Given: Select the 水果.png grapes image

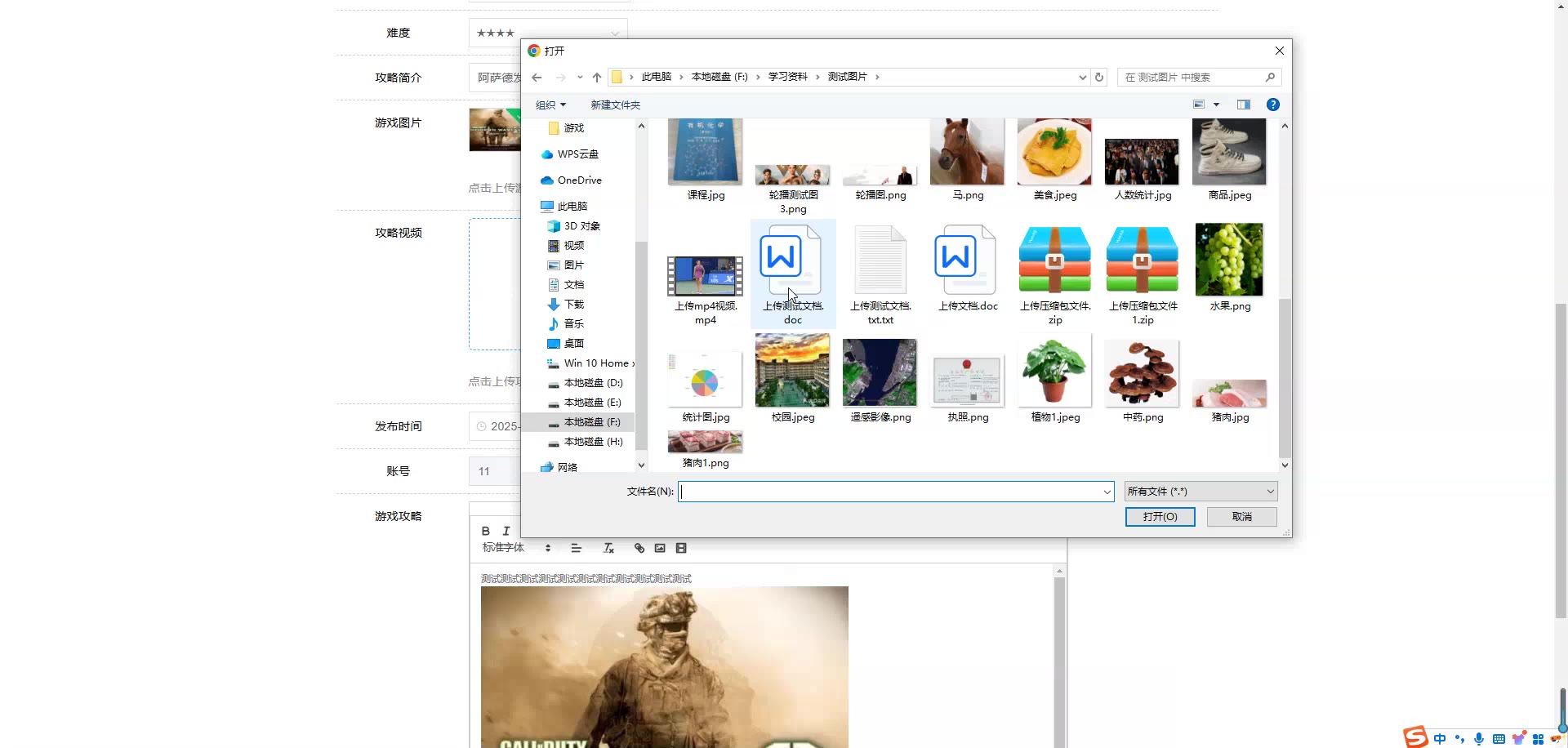Looking at the screenshot, I should (1230, 267).
